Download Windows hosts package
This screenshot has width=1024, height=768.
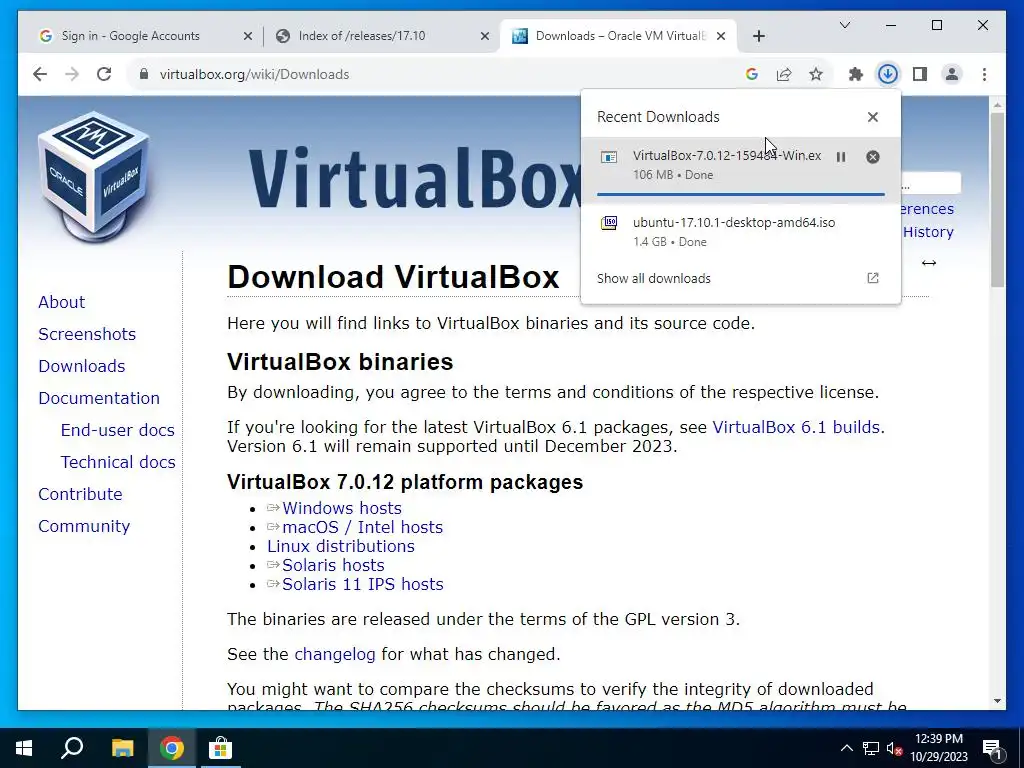[342, 508]
